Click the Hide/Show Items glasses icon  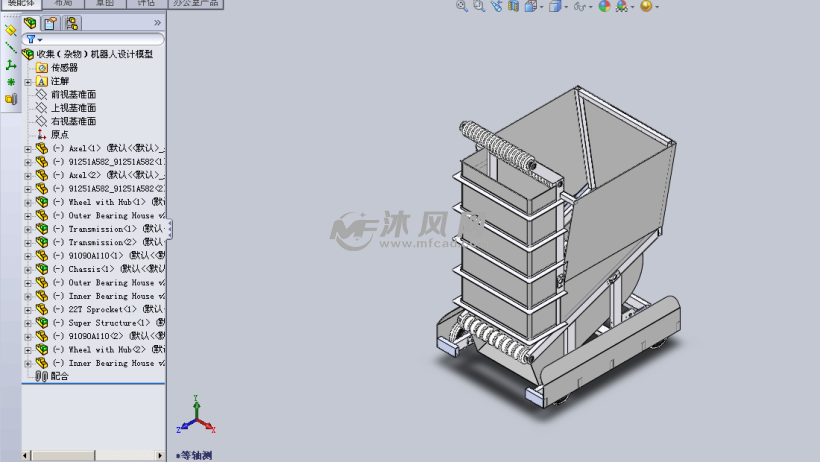pos(579,6)
